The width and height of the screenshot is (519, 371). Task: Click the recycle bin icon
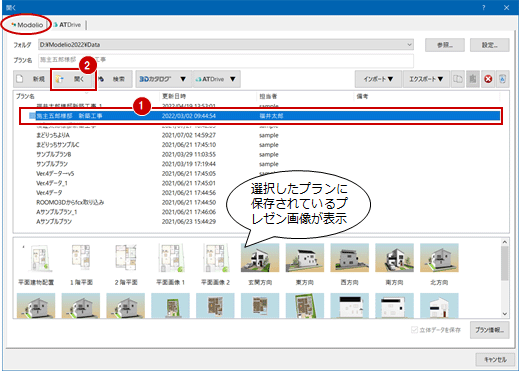pos(503,79)
